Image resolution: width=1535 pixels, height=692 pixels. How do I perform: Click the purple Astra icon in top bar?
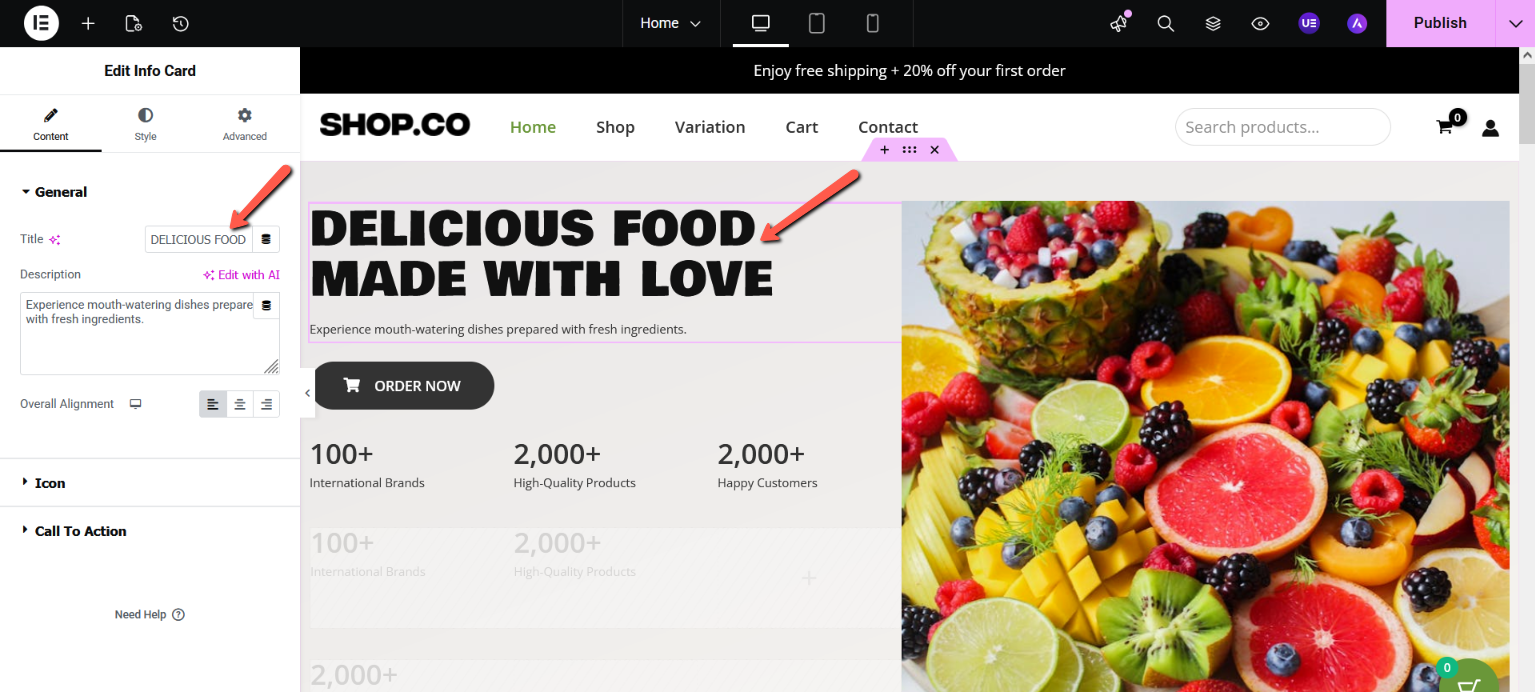click(x=1357, y=23)
